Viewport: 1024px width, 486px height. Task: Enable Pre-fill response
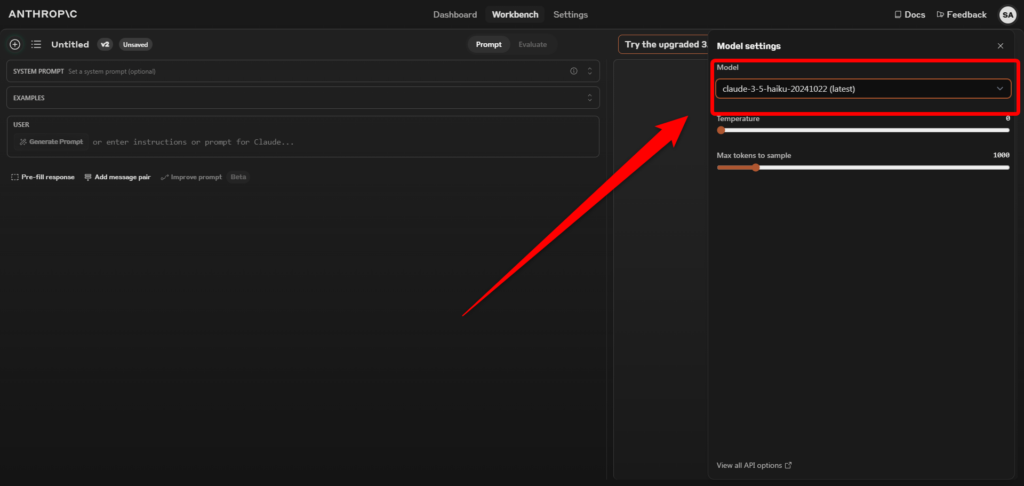pos(42,177)
